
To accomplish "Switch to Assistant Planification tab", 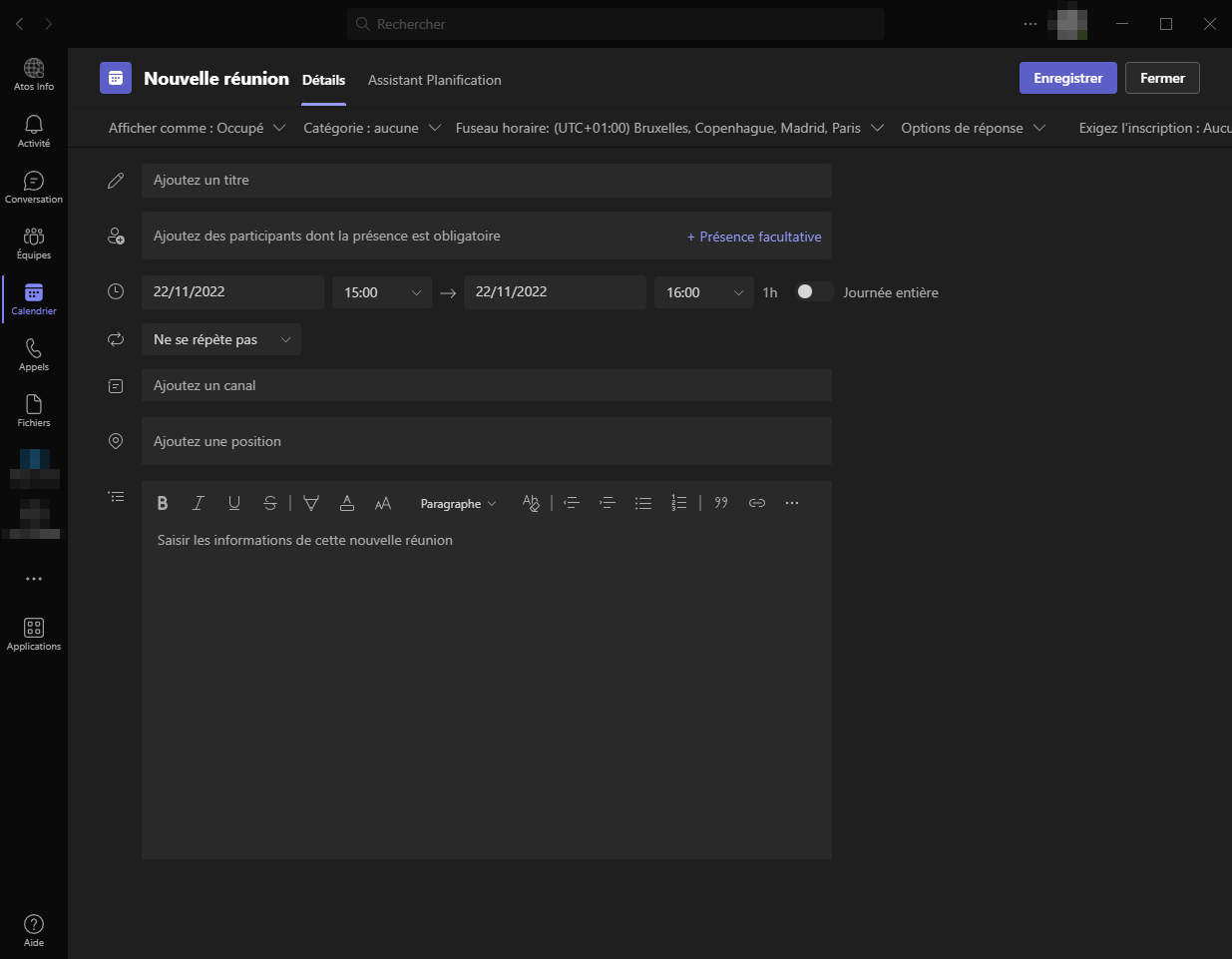I will (x=435, y=80).
